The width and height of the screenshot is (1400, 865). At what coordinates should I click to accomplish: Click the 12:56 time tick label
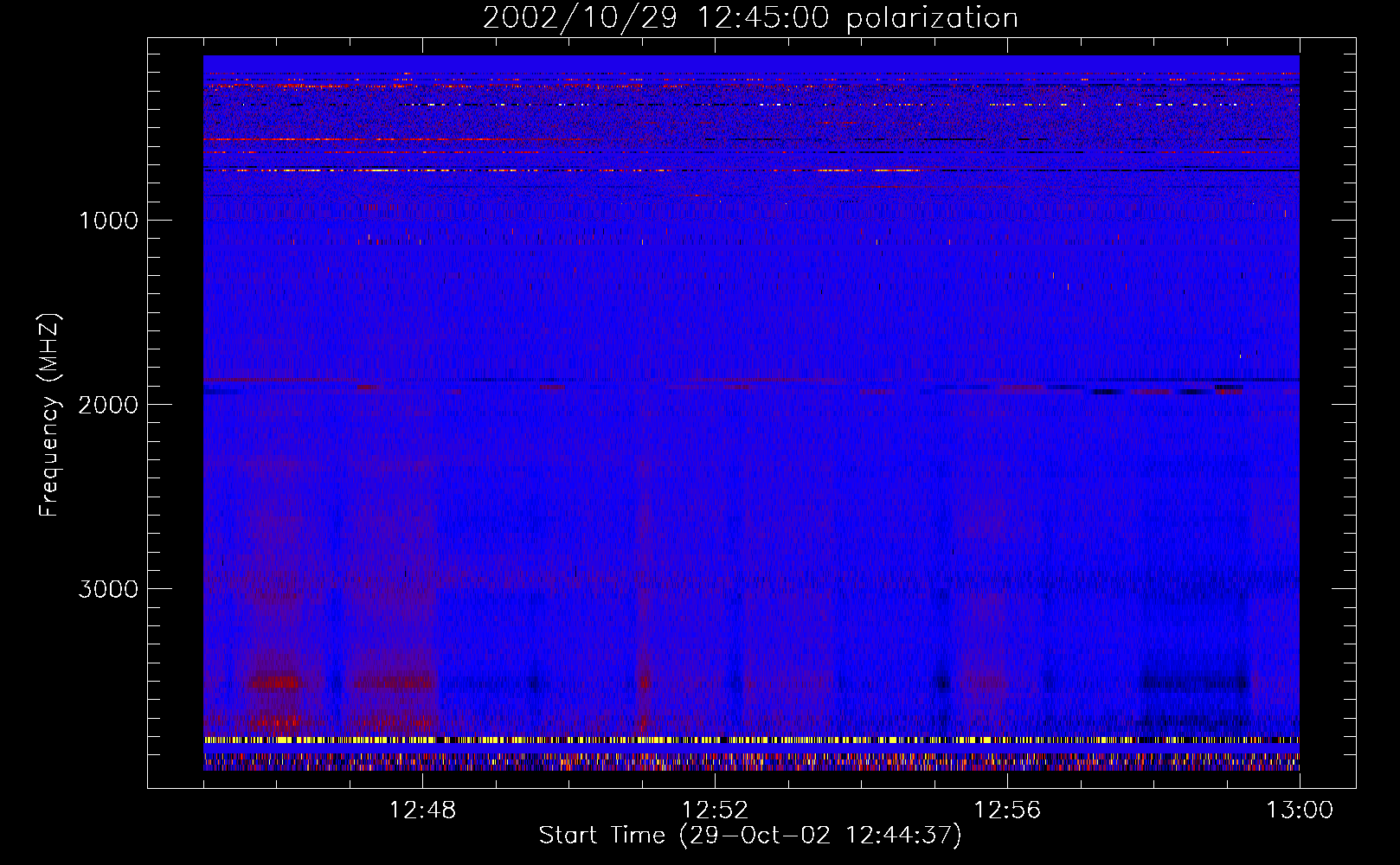(1007, 811)
